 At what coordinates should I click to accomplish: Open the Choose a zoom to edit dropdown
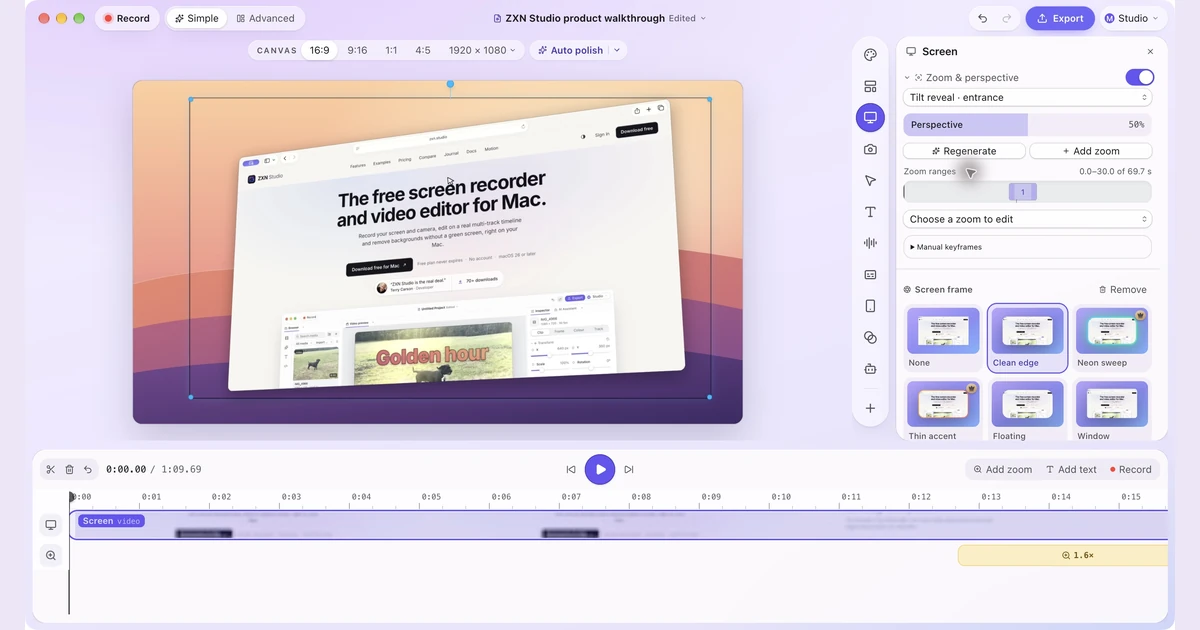click(1028, 219)
